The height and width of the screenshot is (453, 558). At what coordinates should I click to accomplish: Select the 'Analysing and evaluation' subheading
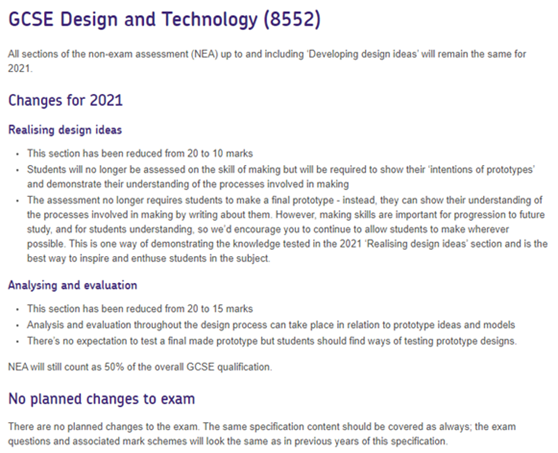(73, 285)
